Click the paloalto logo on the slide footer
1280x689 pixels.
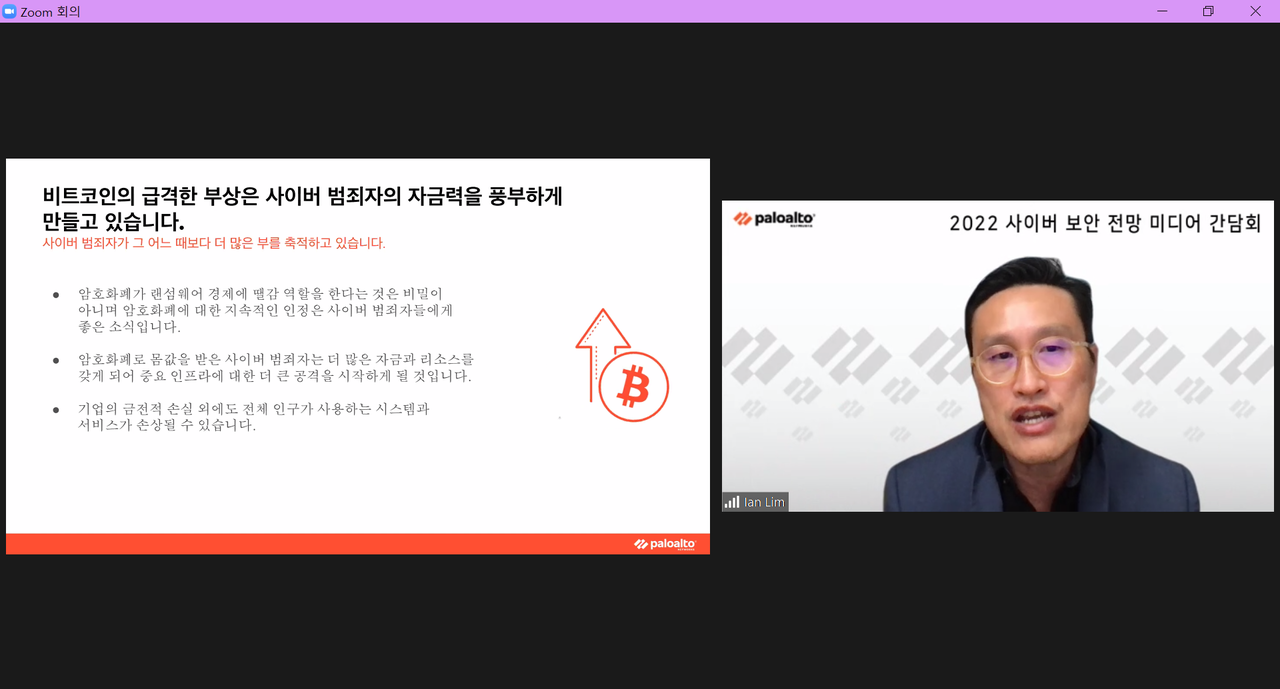[665, 544]
